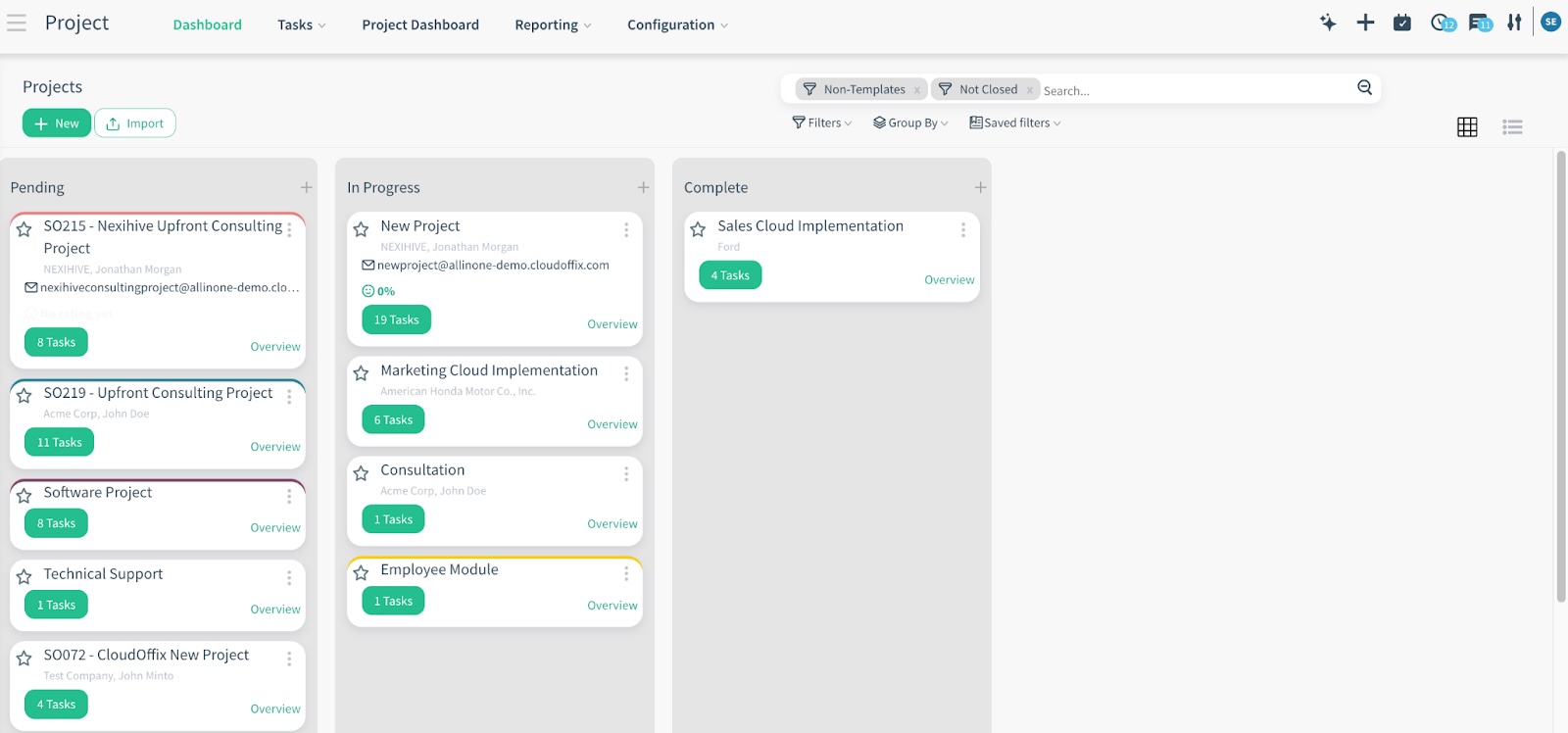The width and height of the screenshot is (1568, 733).
Task: Open the AI sparkle assistant icon
Action: [1328, 23]
